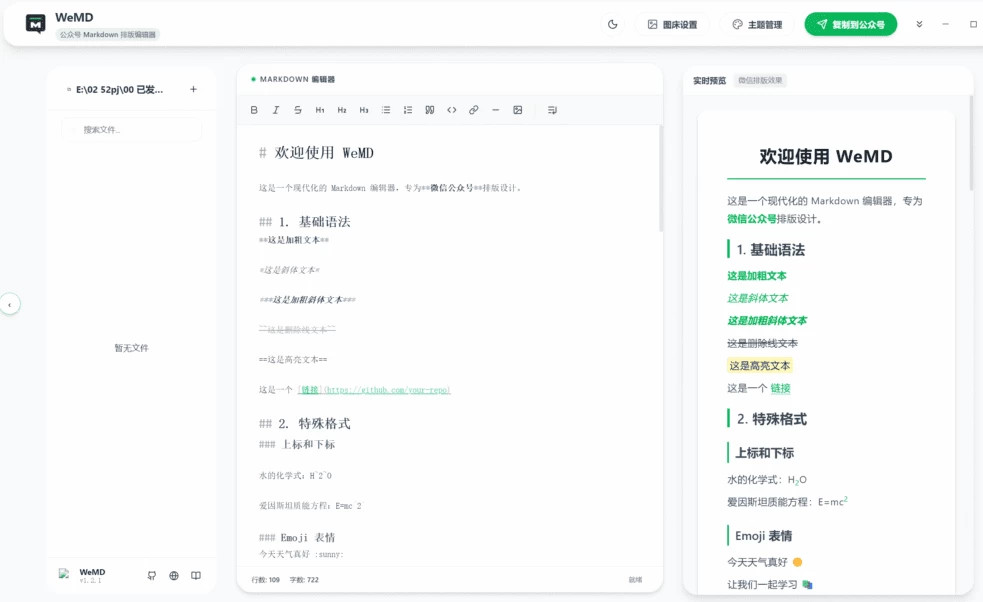Select the strikethrough icon
983x602 pixels.
(x=297, y=110)
